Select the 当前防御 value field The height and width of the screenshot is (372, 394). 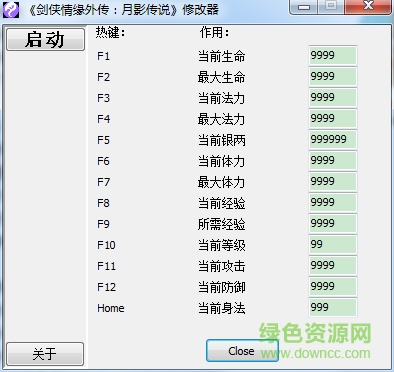tap(333, 286)
